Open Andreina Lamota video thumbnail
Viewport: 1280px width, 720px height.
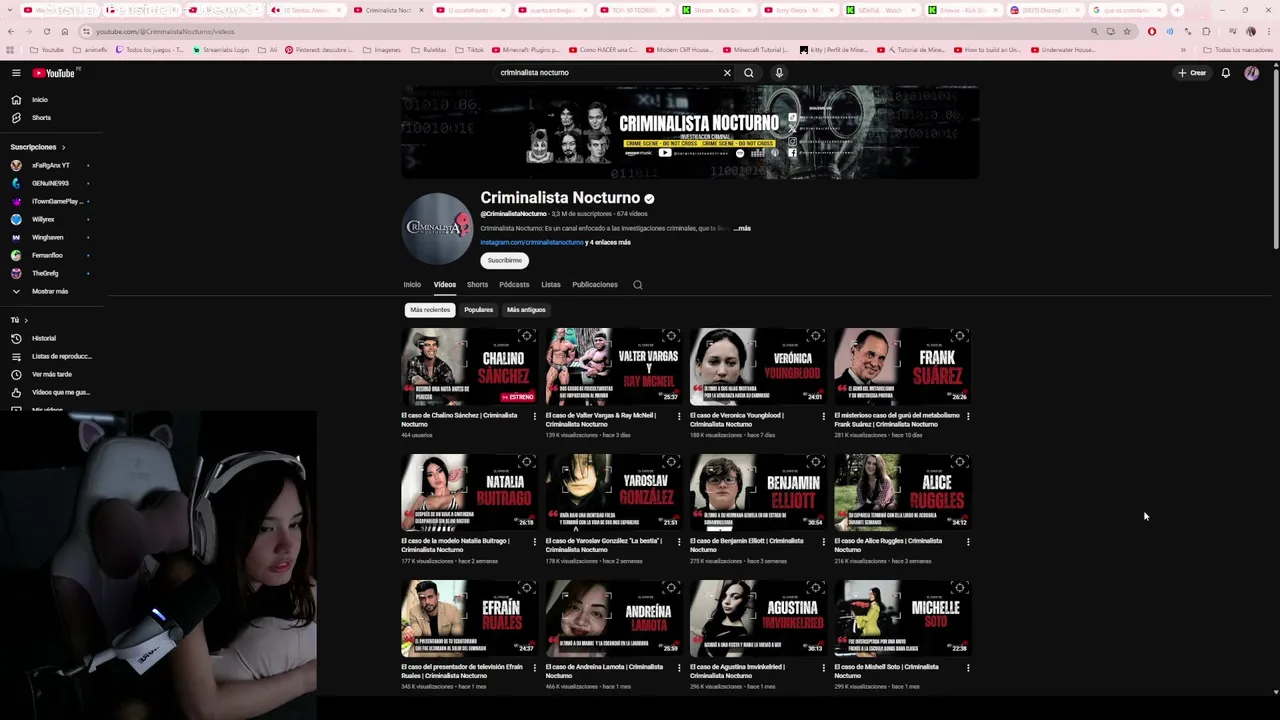point(613,618)
